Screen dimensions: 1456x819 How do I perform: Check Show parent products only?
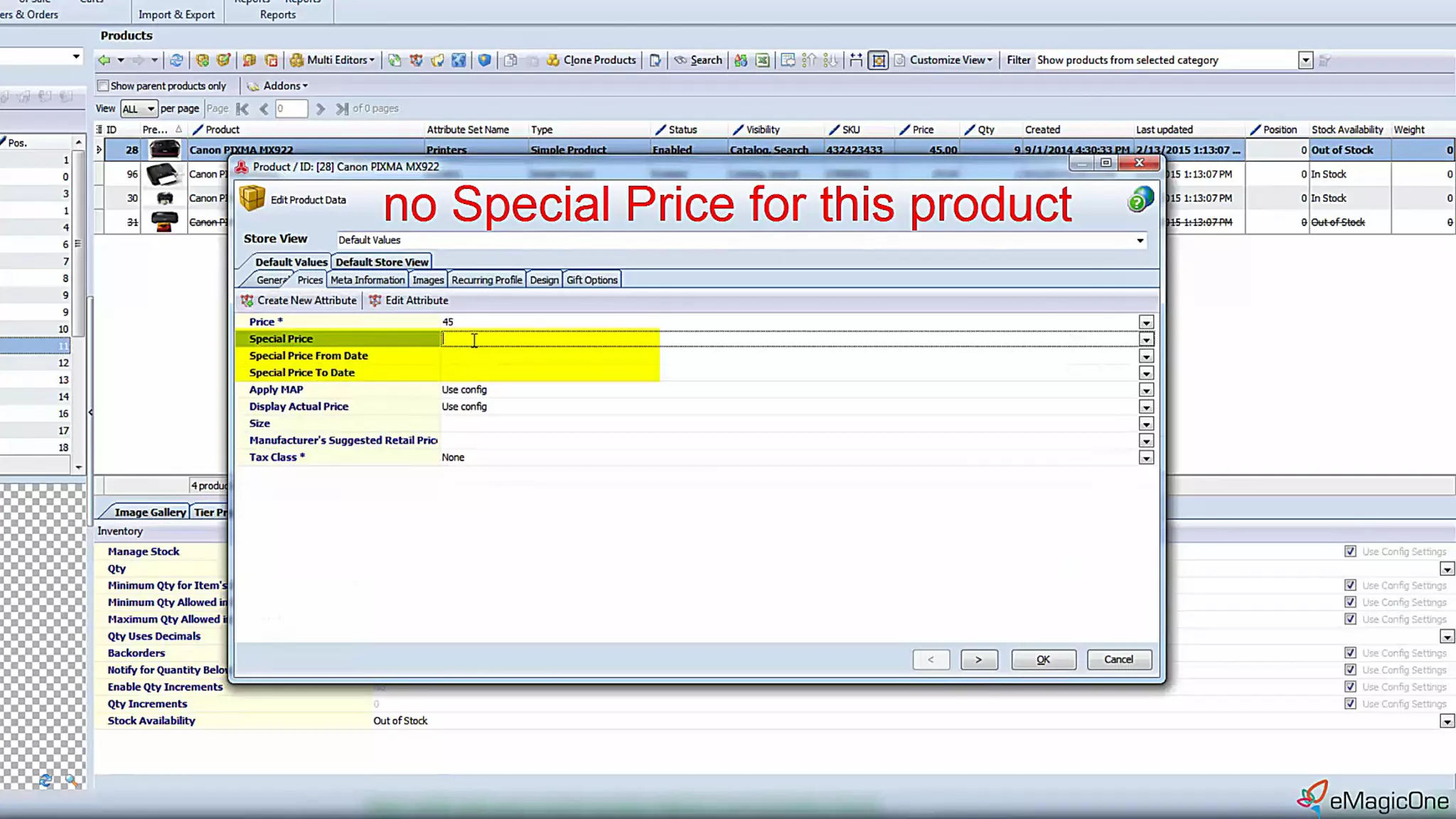104,86
